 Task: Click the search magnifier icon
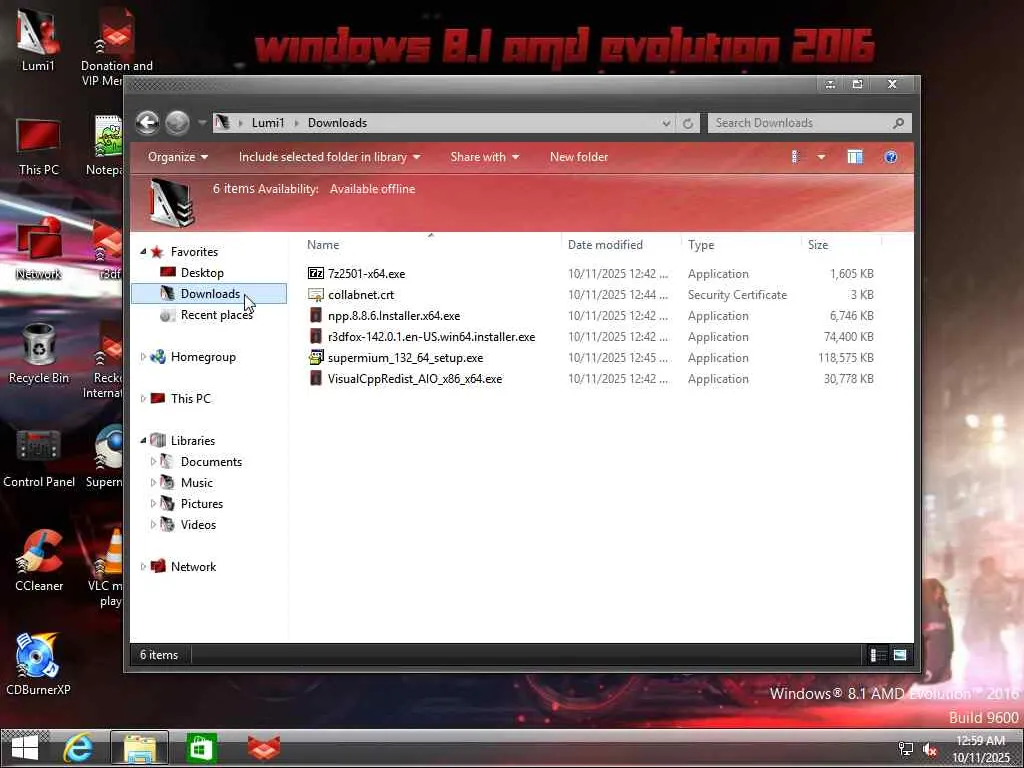(899, 123)
